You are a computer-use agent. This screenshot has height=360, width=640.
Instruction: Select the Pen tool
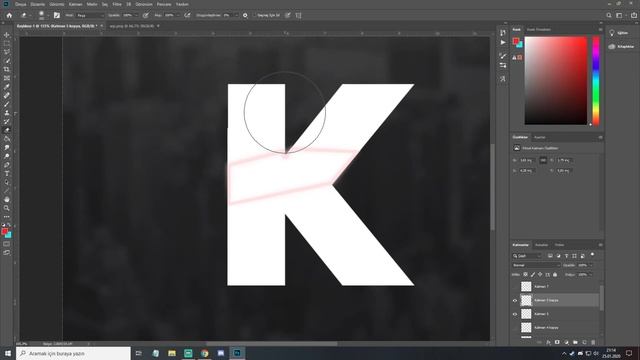(x=7, y=165)
